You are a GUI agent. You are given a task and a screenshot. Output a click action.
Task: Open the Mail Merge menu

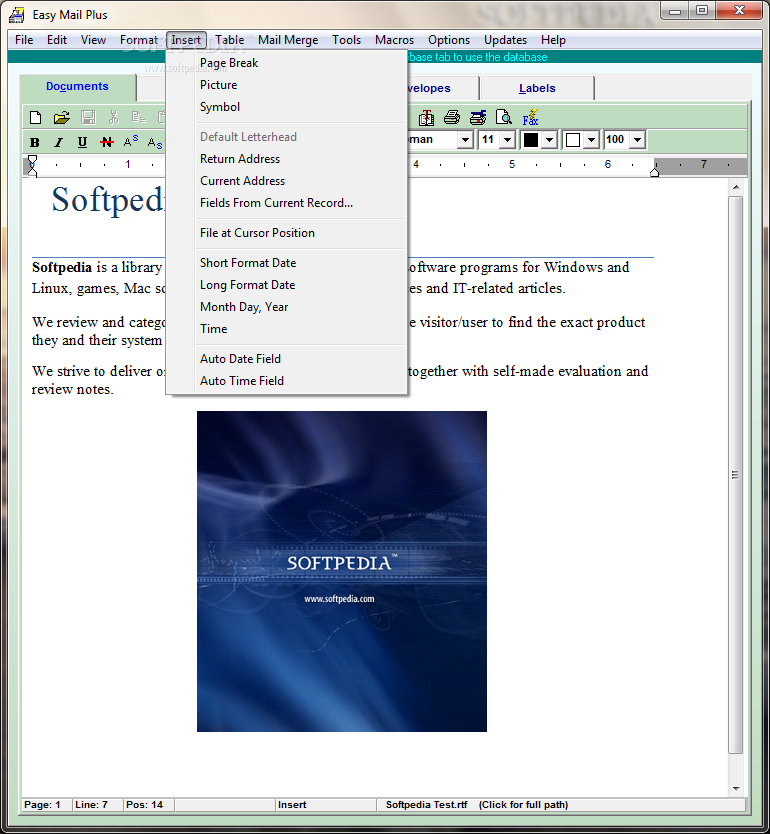pyautogui.click(x=288, y=40)
